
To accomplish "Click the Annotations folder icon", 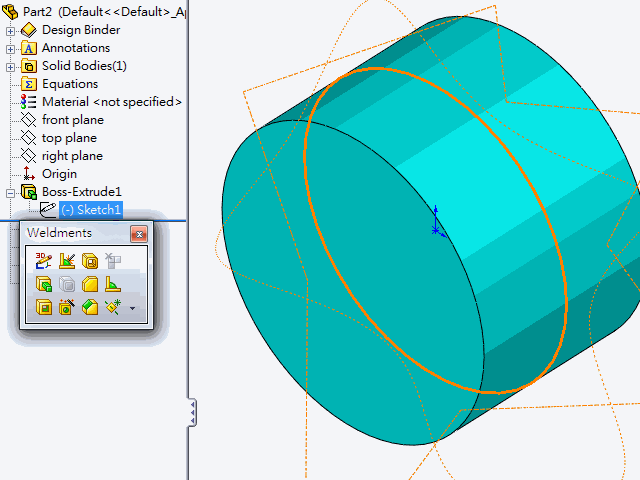I will pos(29,48).
